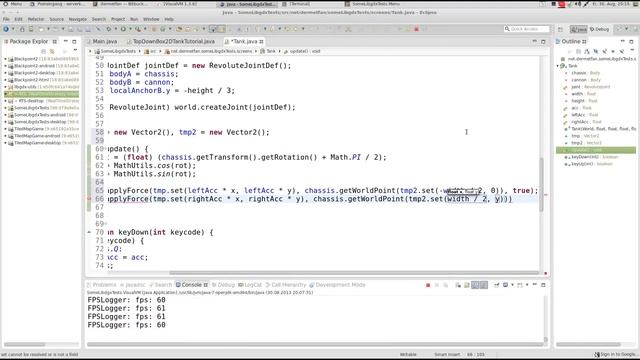Terminate the running process in Console
640x360 pixels.
[x=428, y=285]
